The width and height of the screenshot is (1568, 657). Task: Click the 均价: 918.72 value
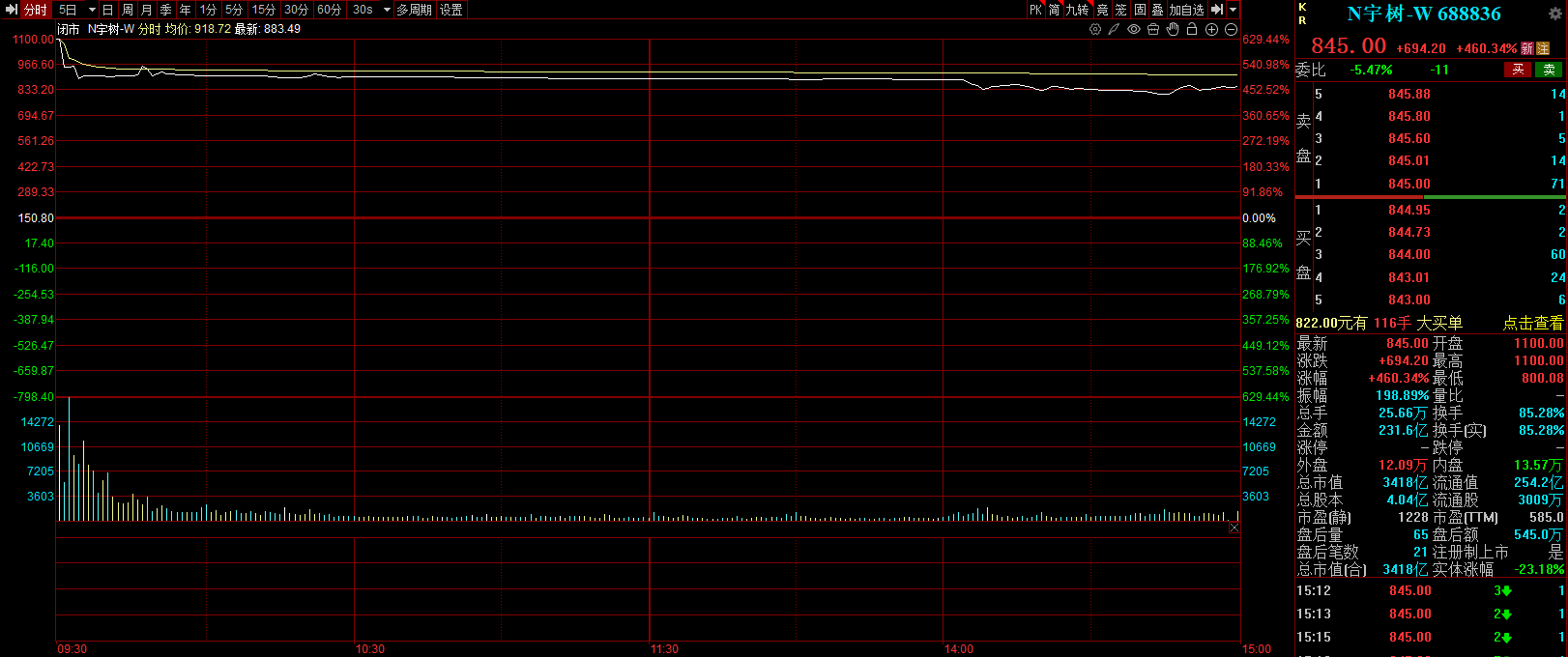pos(197,29)
